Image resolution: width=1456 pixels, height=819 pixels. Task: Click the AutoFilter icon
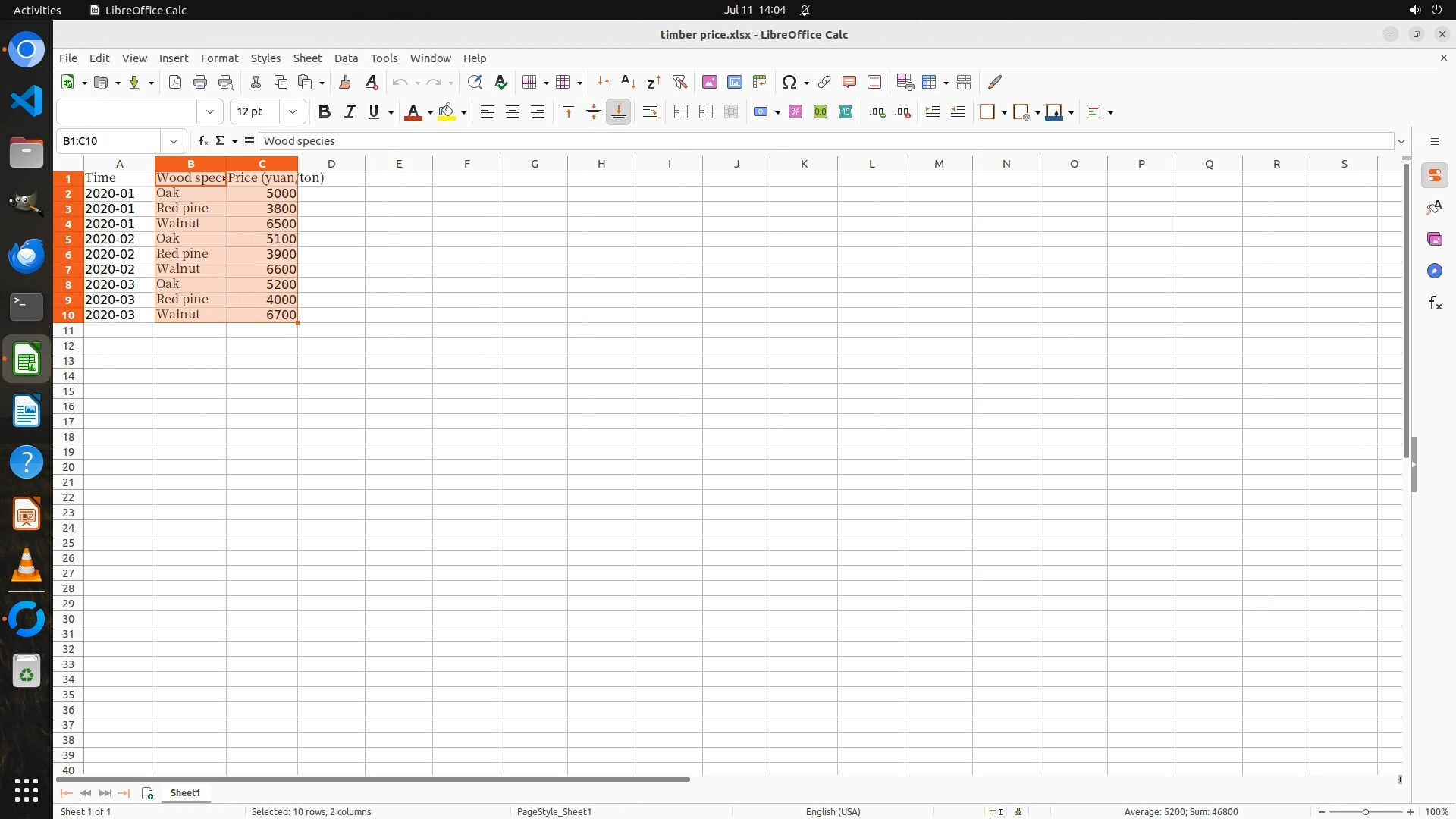tap(679, 82)
